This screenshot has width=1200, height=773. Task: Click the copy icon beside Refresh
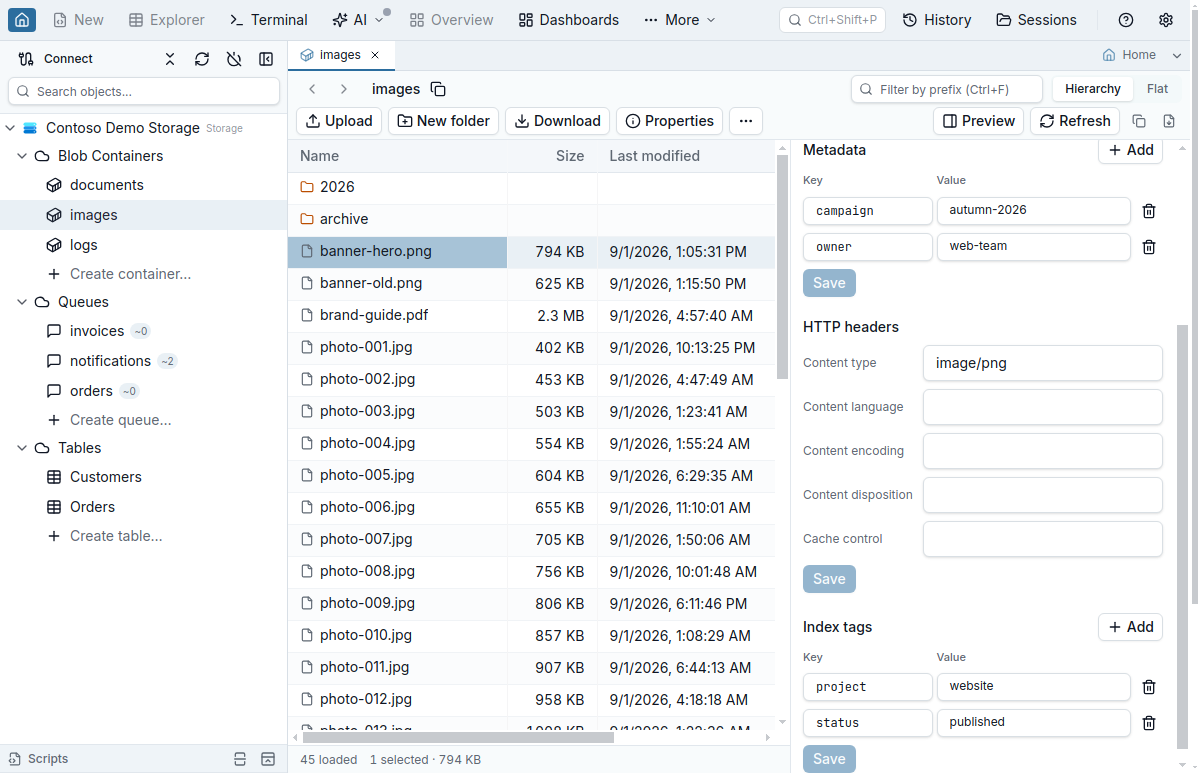(1139, 121)
